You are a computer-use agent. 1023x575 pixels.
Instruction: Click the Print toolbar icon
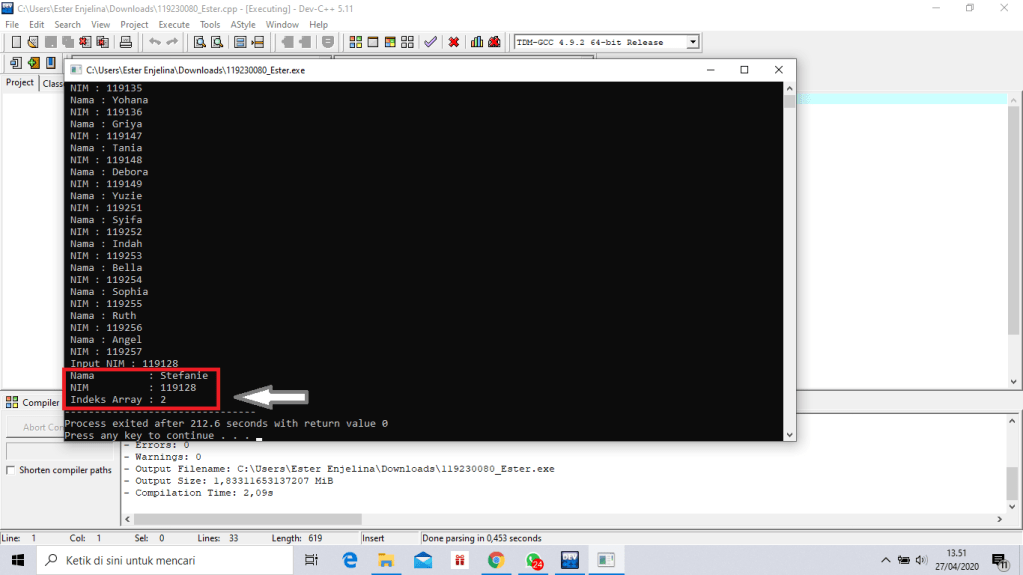click(x=126, y=42)
